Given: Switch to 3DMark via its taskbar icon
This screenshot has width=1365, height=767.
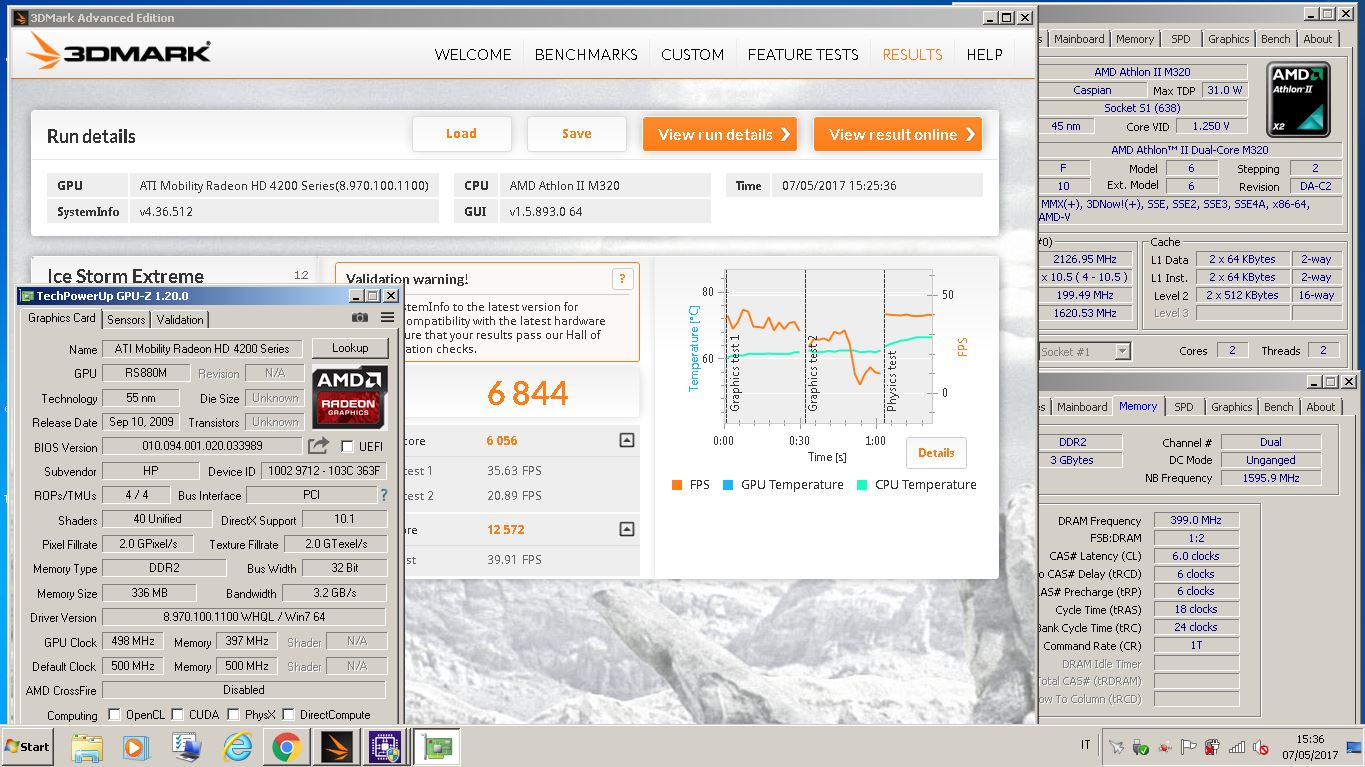Looking at the screenshot, I should pyautogui.click(x=336, y=747).
